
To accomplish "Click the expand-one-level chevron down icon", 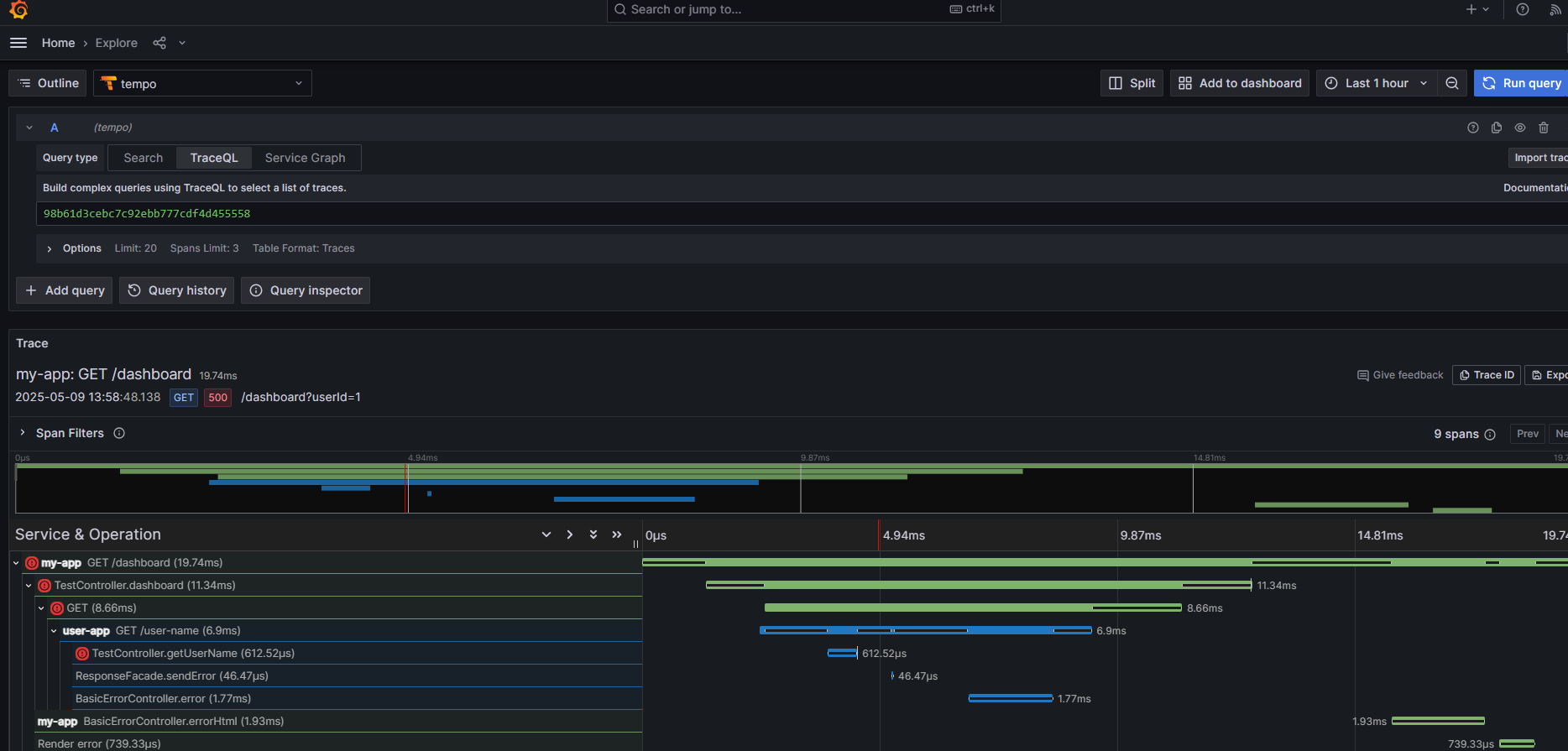I will coord(546,535).
